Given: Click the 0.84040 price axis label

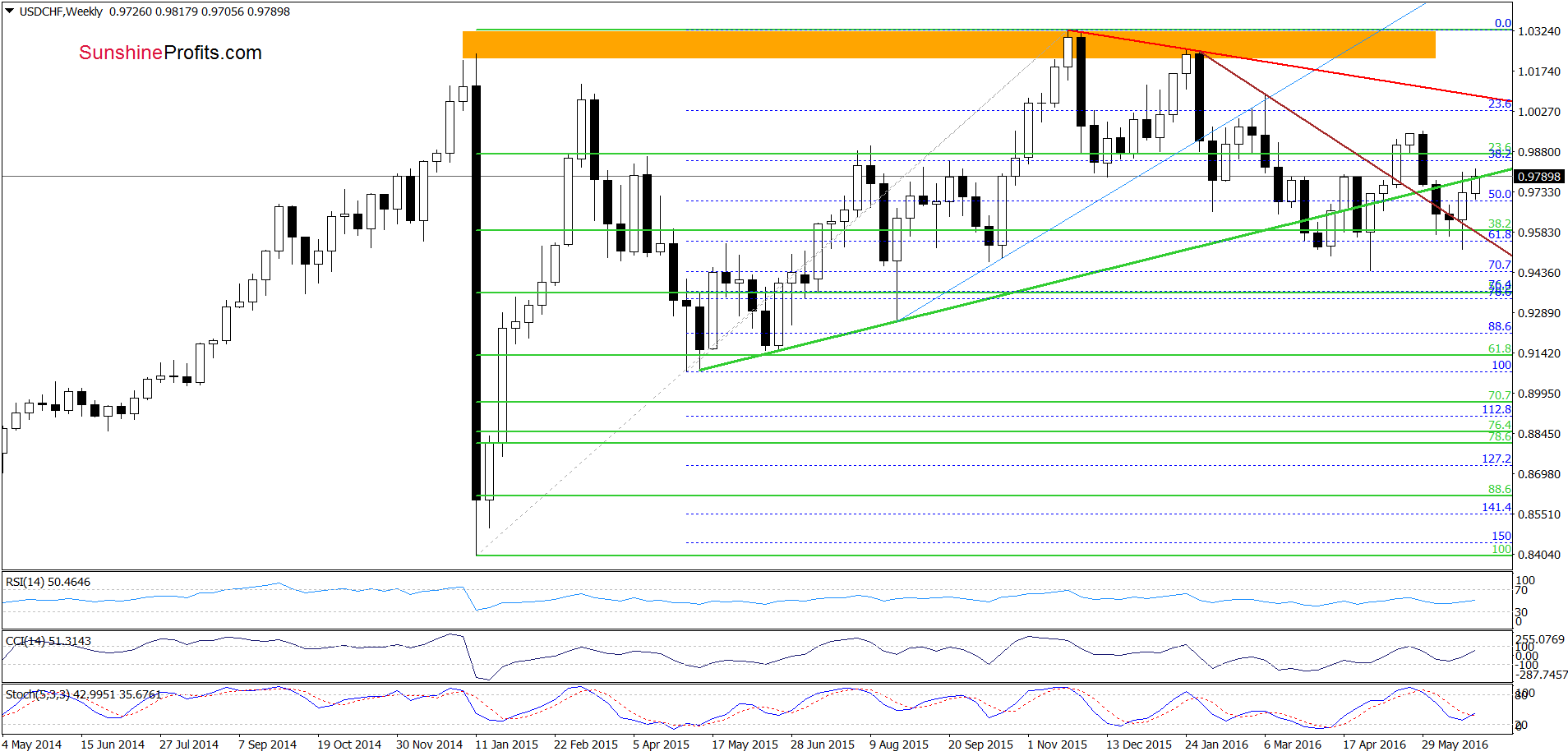Looking at the screenshot, I should [x=1538, y=555].
